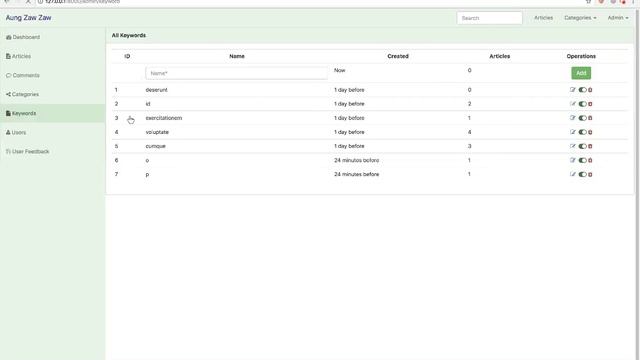640x360 pixels.
Task: Go to Articles in top navbar
Action: (543, 18)
